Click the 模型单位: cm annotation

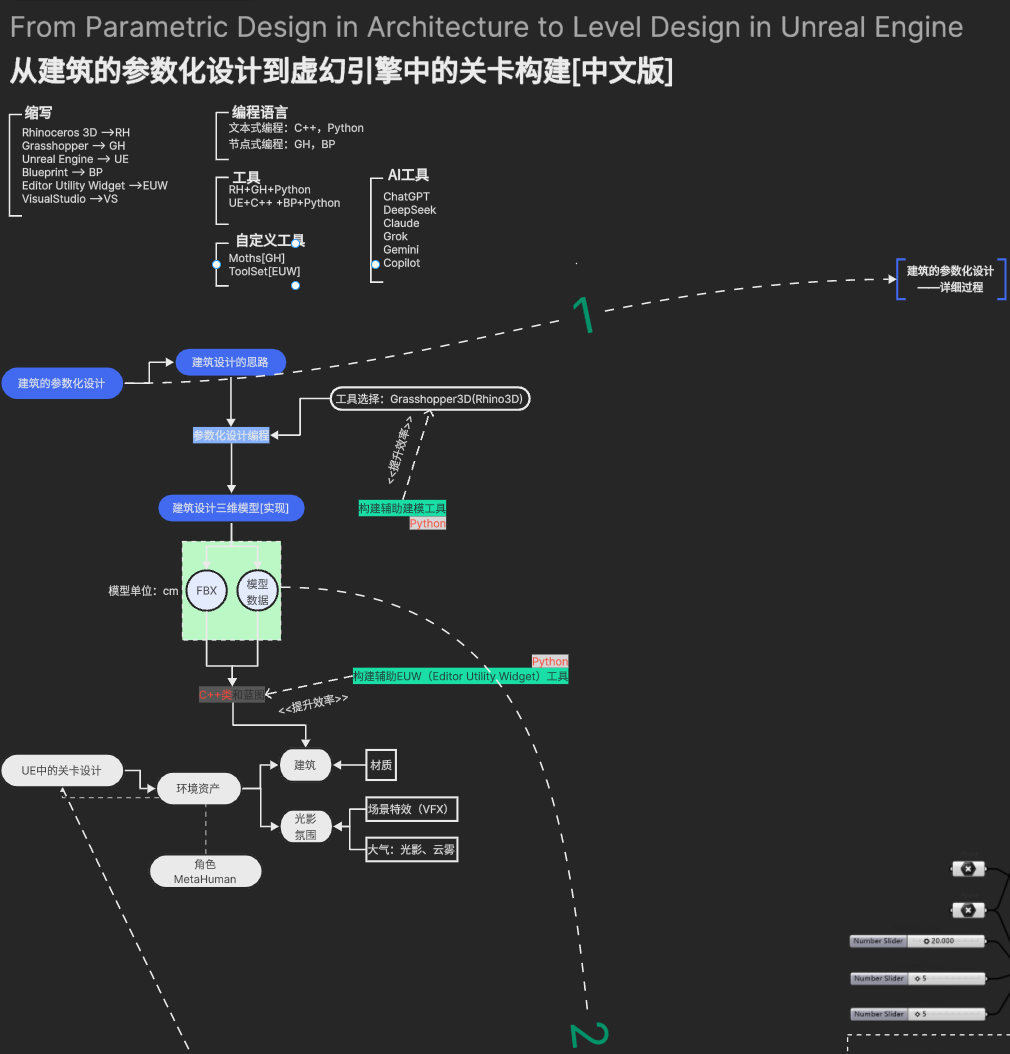(144, 591)
